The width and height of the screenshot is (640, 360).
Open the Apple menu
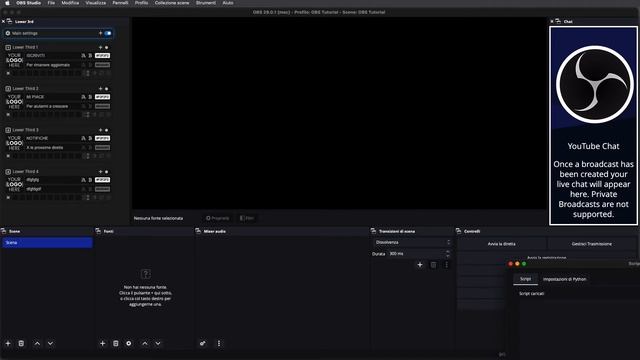click(7, 3)
